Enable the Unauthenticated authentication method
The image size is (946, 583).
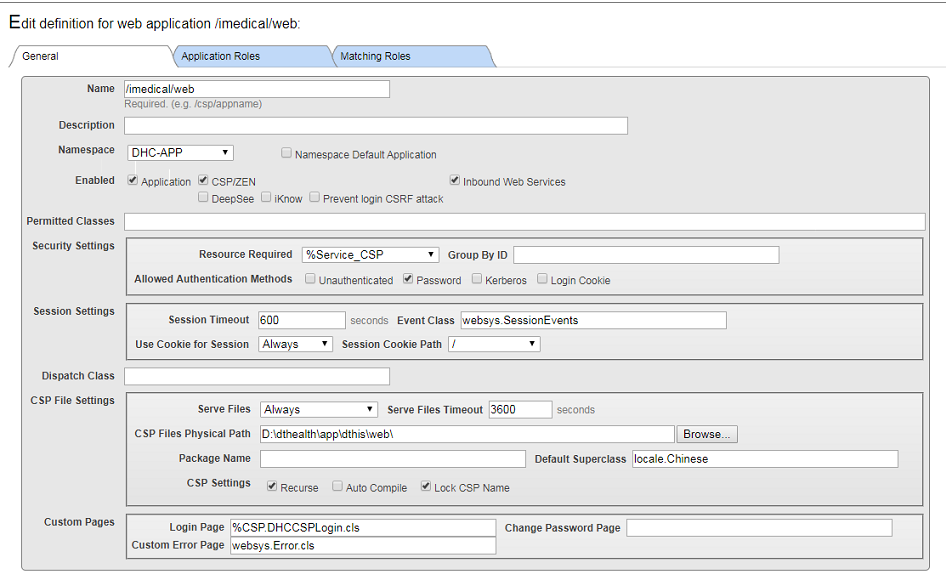(x=311, y=280)
